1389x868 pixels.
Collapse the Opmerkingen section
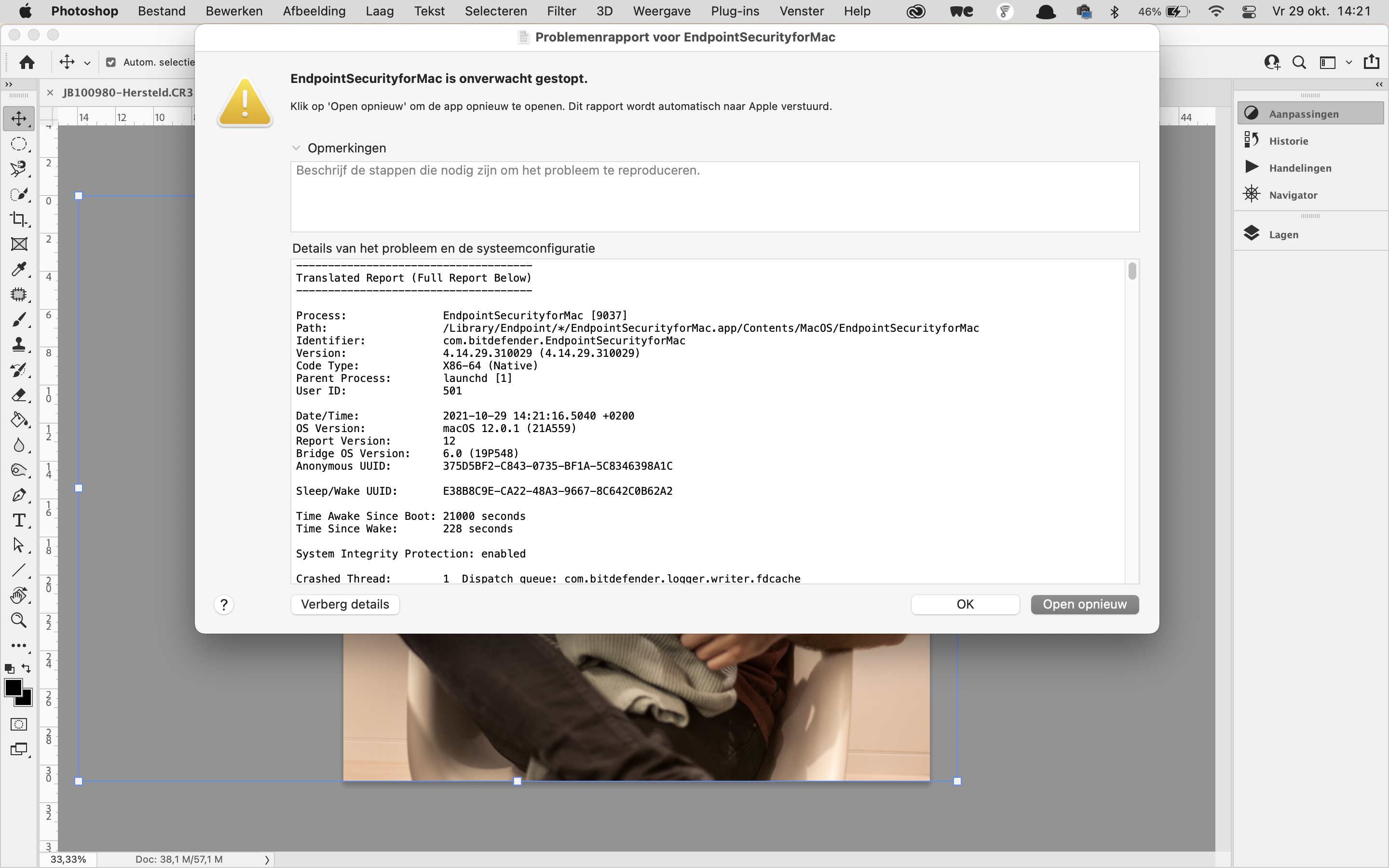coord(296,148)
